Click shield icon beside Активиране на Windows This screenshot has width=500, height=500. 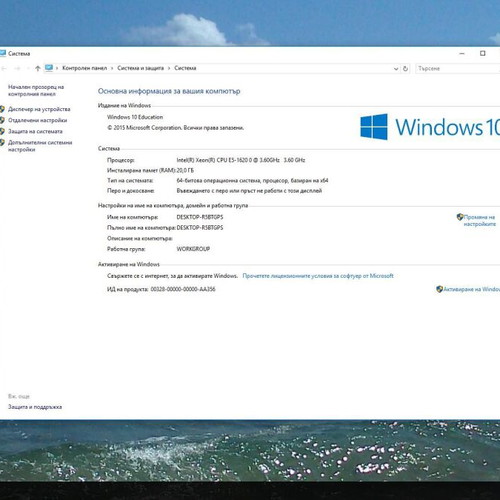[439, 289]
